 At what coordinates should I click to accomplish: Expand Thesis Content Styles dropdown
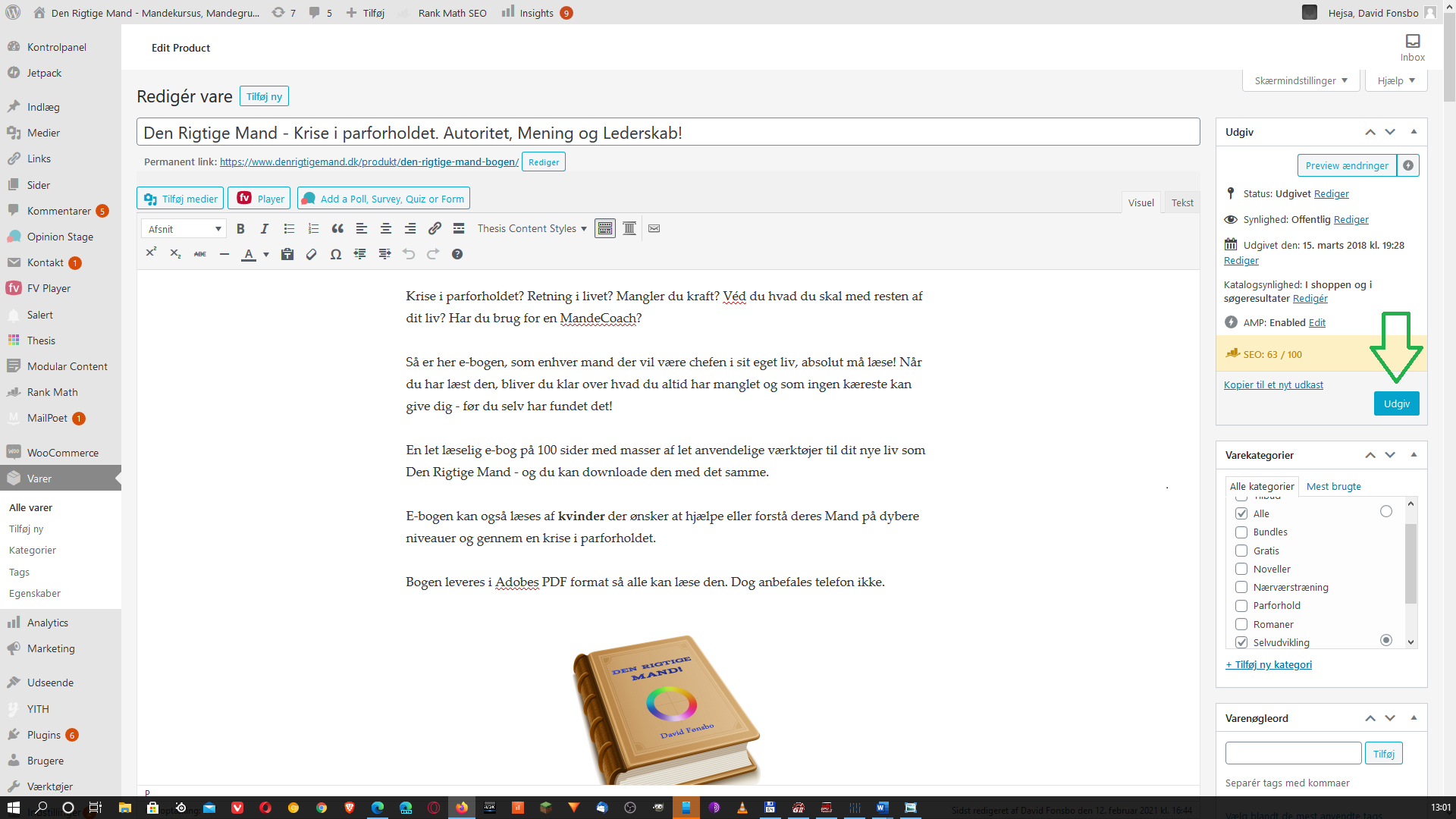click(532, 229)
